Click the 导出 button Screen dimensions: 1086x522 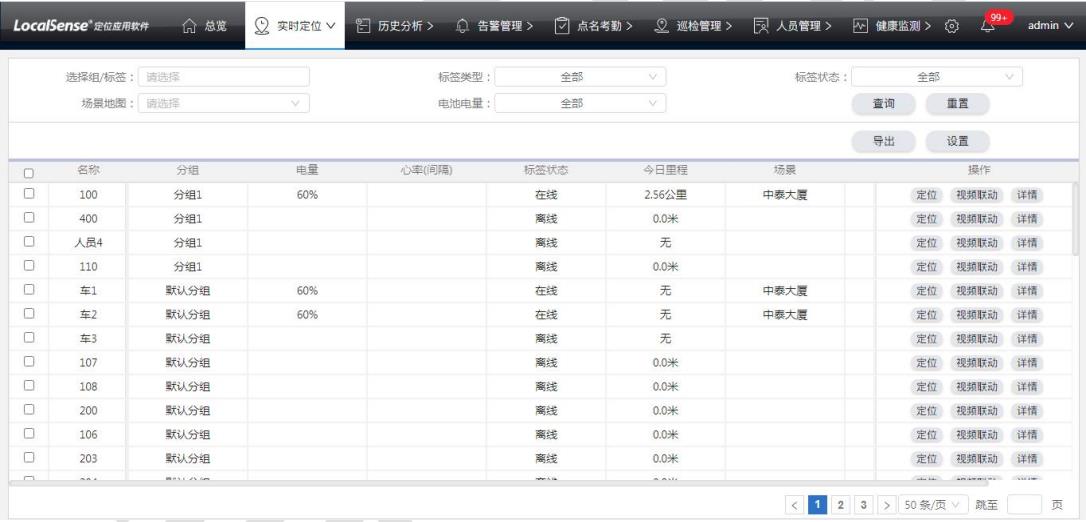[883, 142]
